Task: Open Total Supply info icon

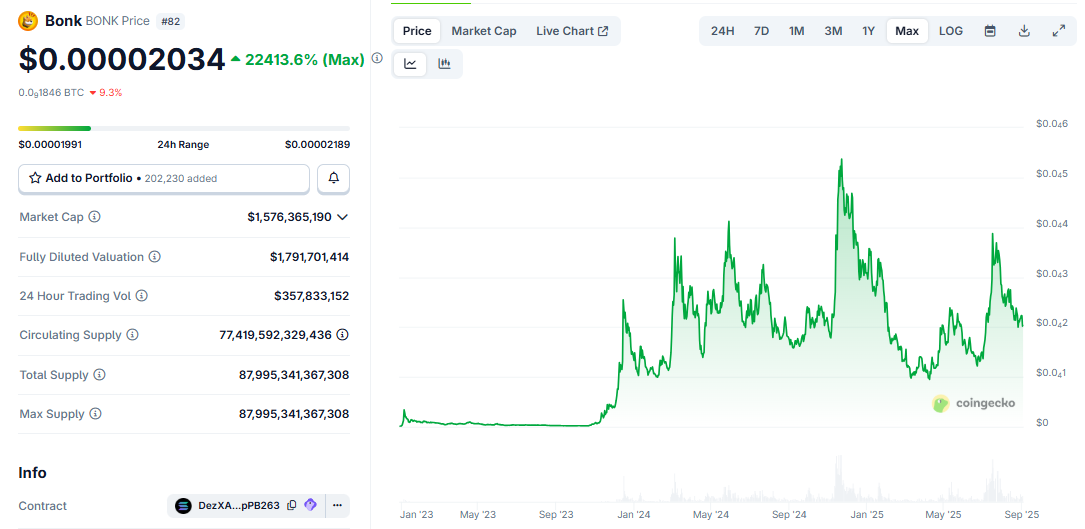Action: pos(100,375)
